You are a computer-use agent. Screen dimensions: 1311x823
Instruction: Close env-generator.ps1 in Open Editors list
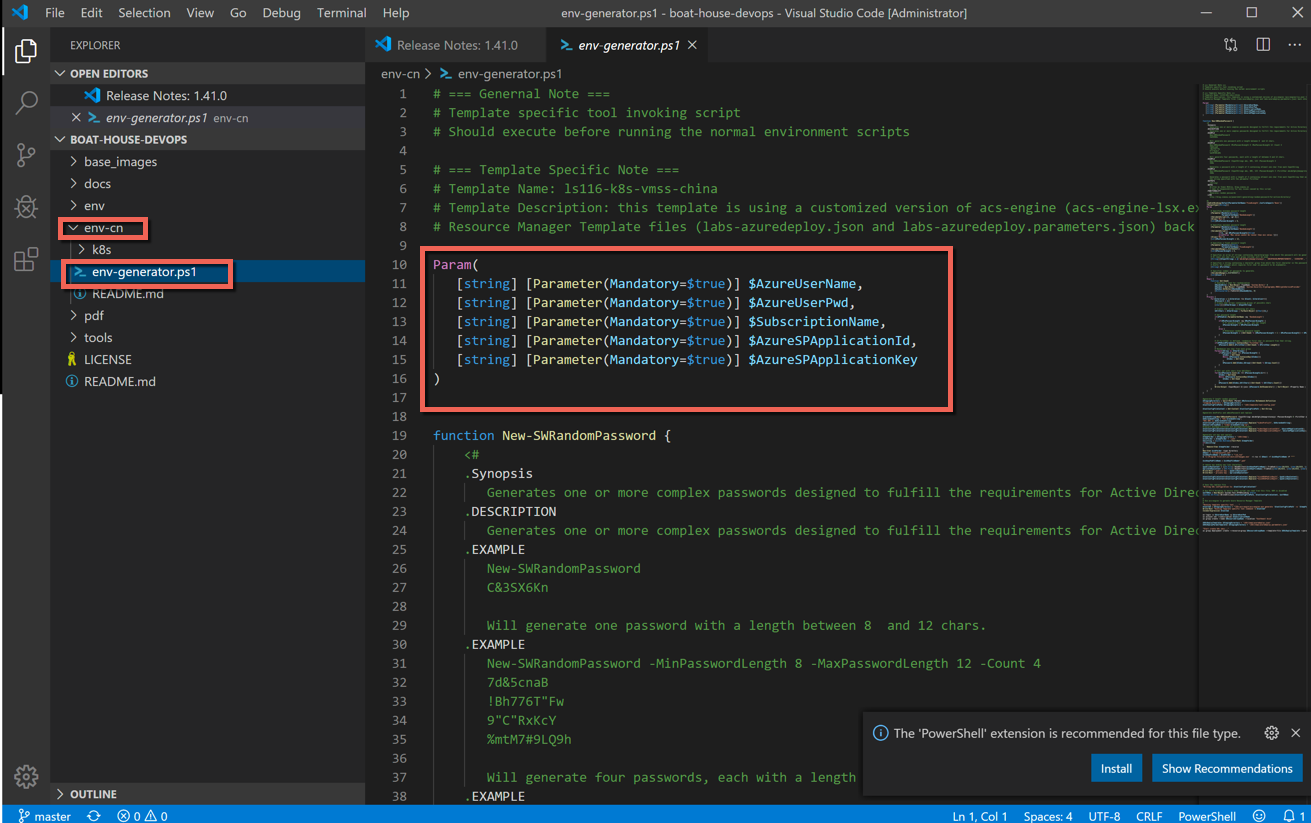tap(76, 117)
